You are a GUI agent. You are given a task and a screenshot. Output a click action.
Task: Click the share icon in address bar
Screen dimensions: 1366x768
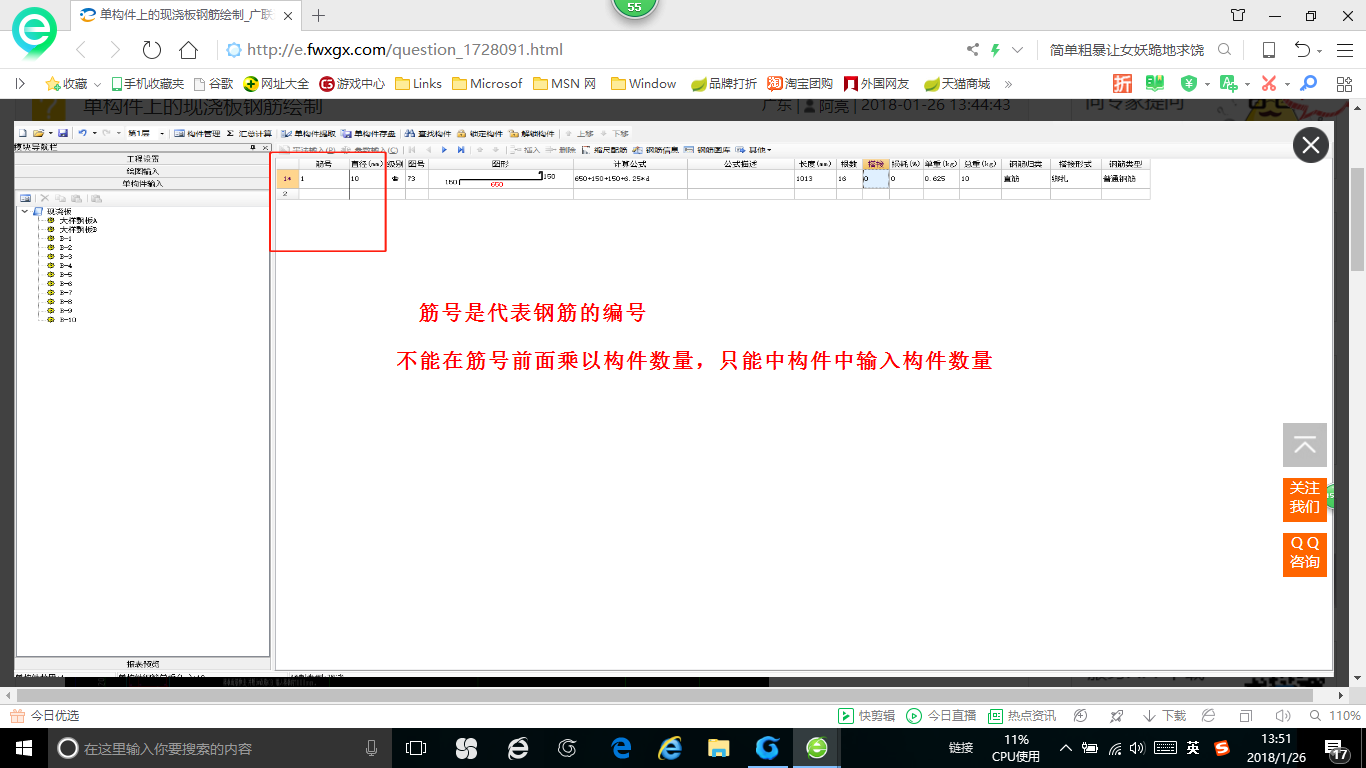tap(973, 50)
